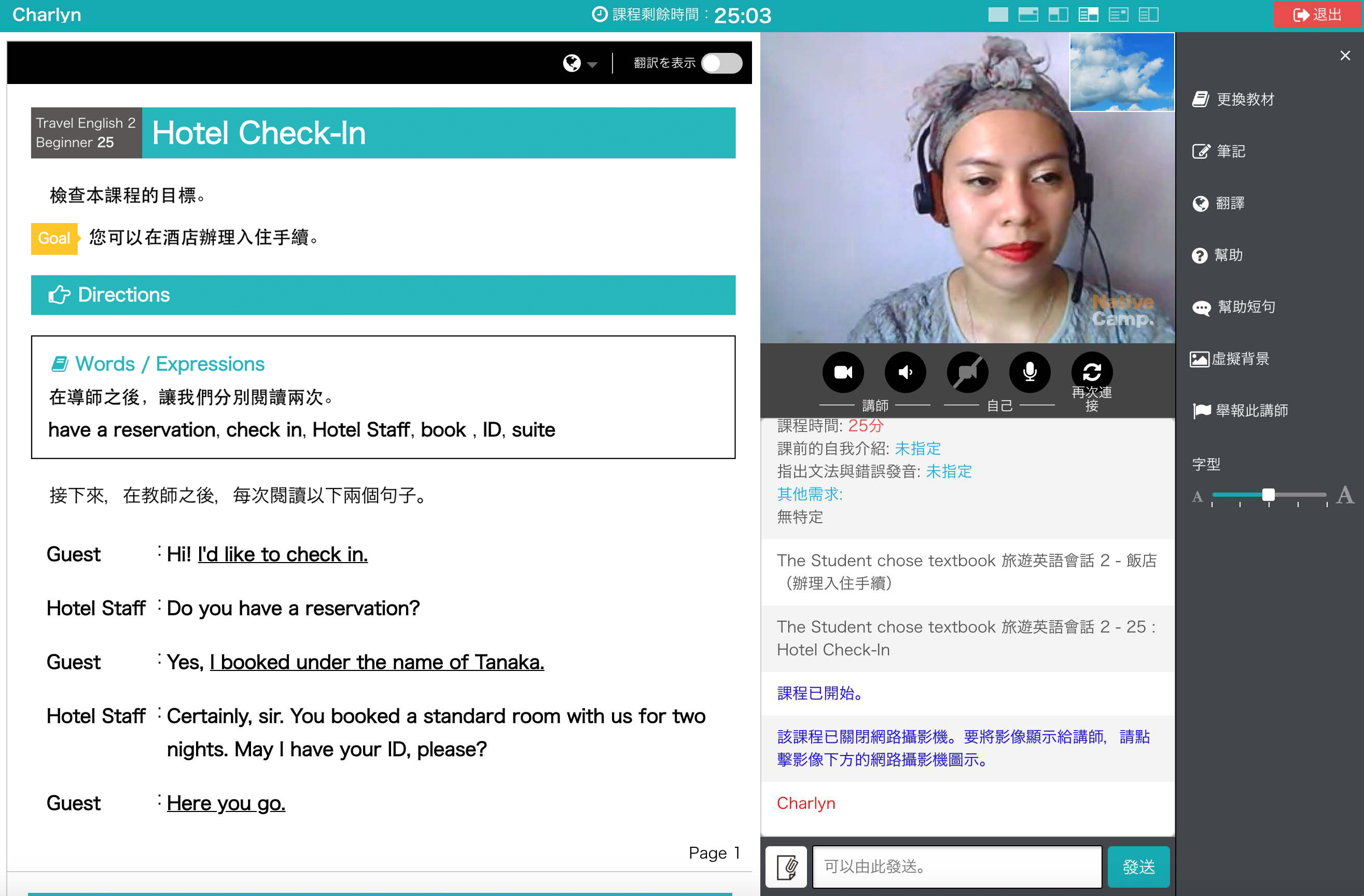
Task: Click the Directions thumbs-up icon
Action: (x=59, y=295)
